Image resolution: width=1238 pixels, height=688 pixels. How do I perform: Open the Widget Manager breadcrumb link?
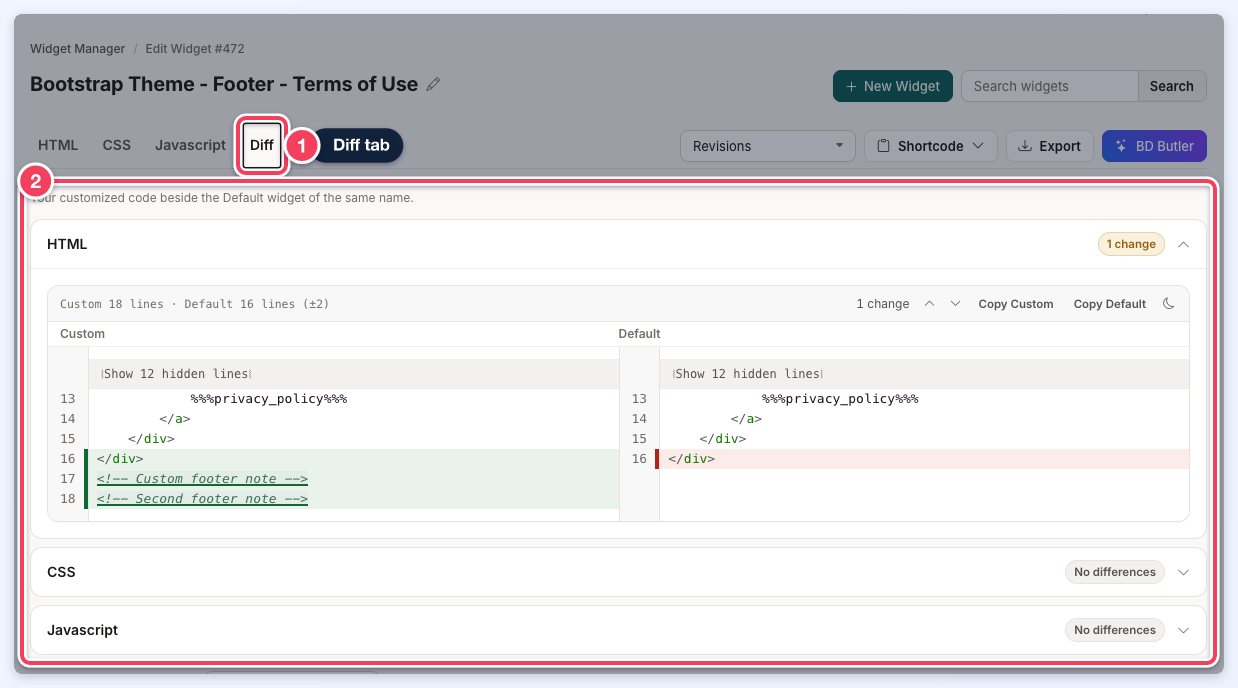[x=77, y=48]
